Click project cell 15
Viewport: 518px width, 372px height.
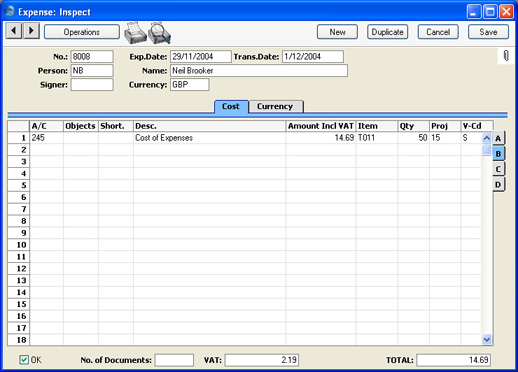pyautogui.click(x=445, y=138)
